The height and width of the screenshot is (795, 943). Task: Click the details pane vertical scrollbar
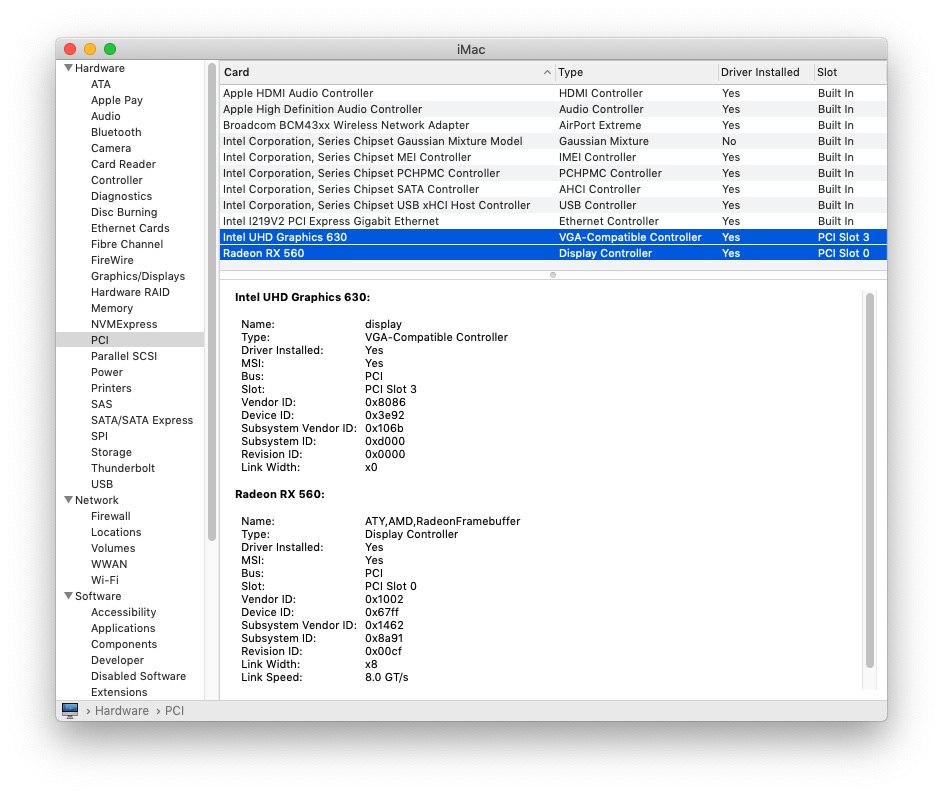click(x=869, y=480)
